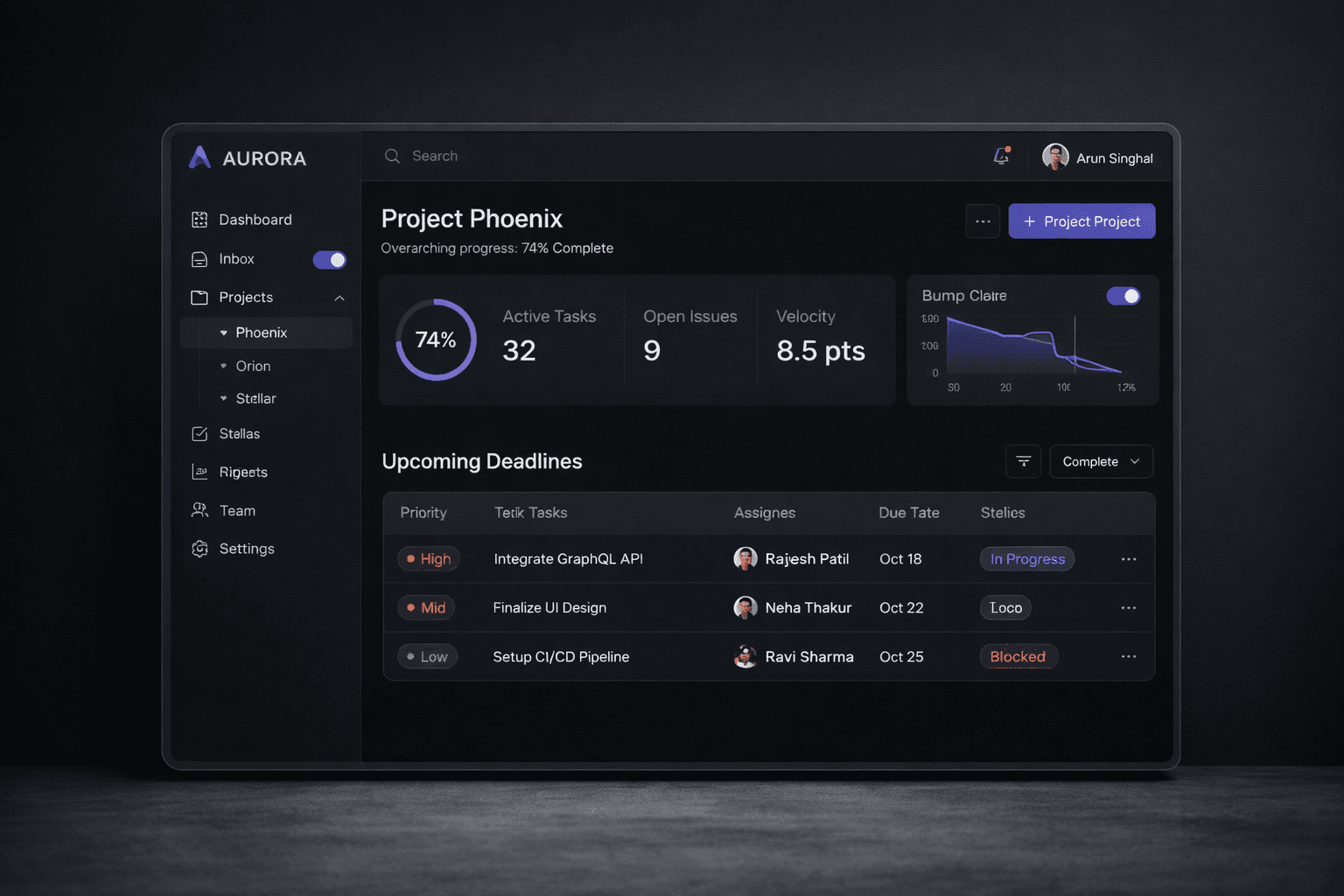Click the notification bell icon

coord(1001,156)
